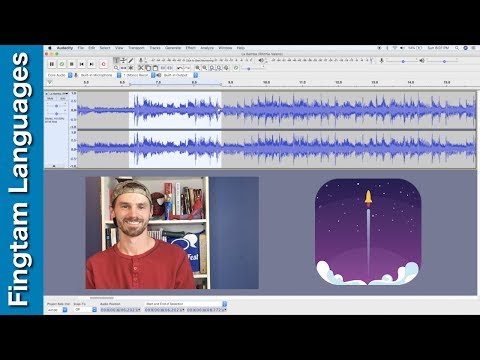Open the Analyze menu
The height and width of the screenshot is (360, 480).
pyautogui.click(x=207, y=48)
